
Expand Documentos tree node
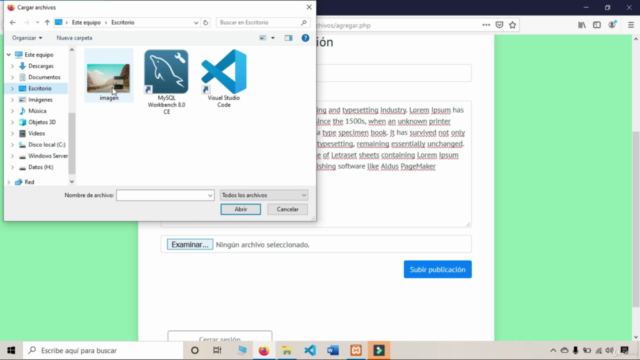(x=12, y=77)
